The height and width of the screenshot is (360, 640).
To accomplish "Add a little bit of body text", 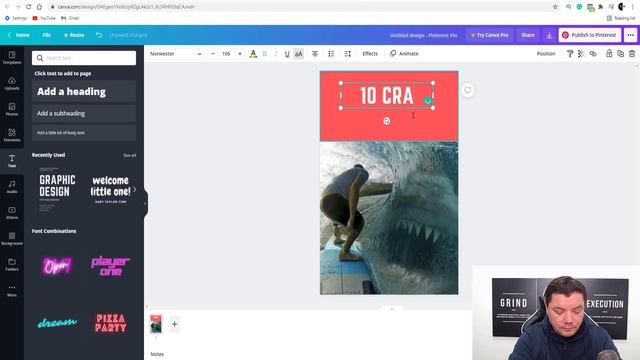I will tap(84, 133).
